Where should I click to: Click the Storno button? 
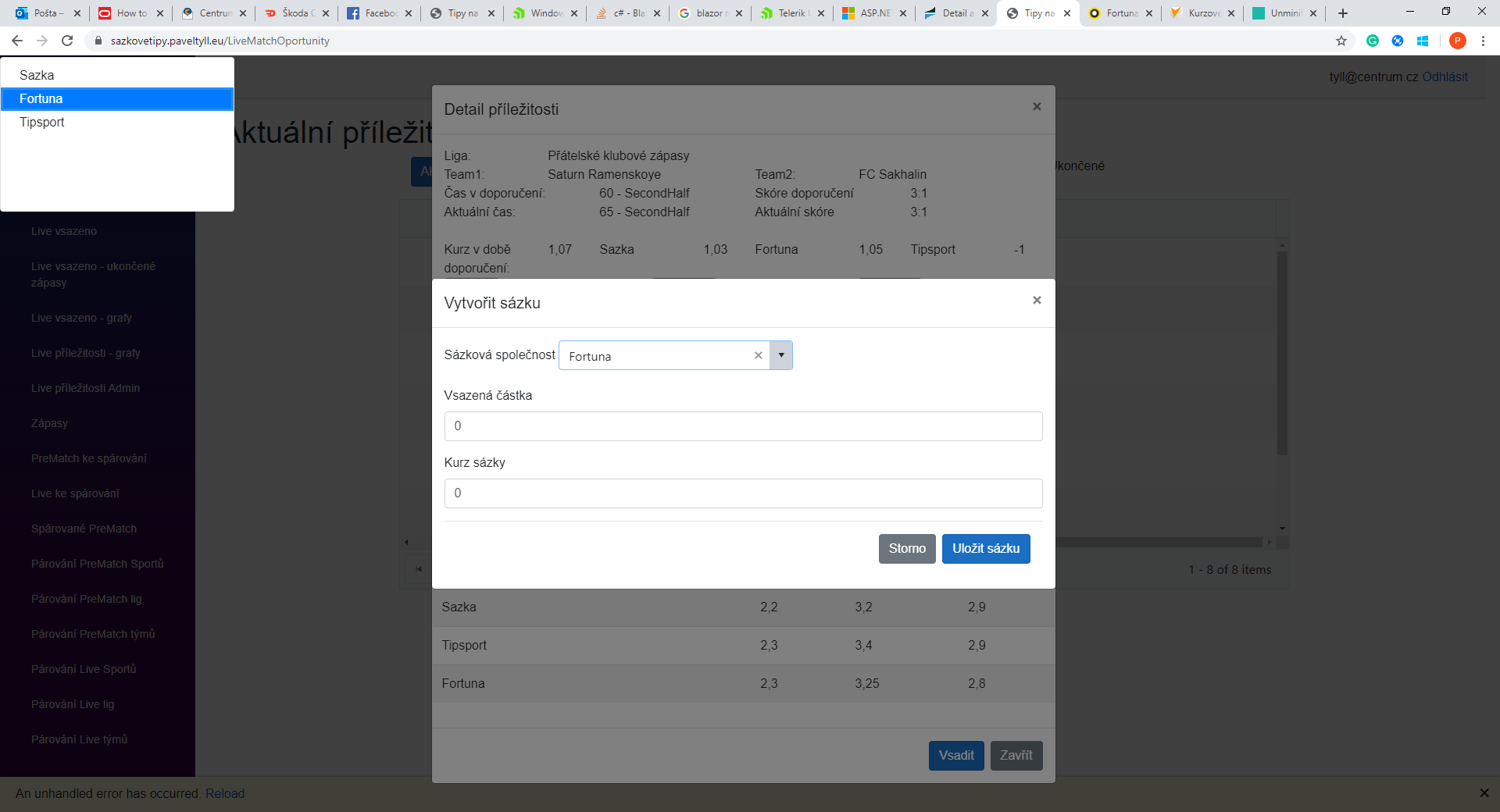pyautogui.click(x=907, y=549)
